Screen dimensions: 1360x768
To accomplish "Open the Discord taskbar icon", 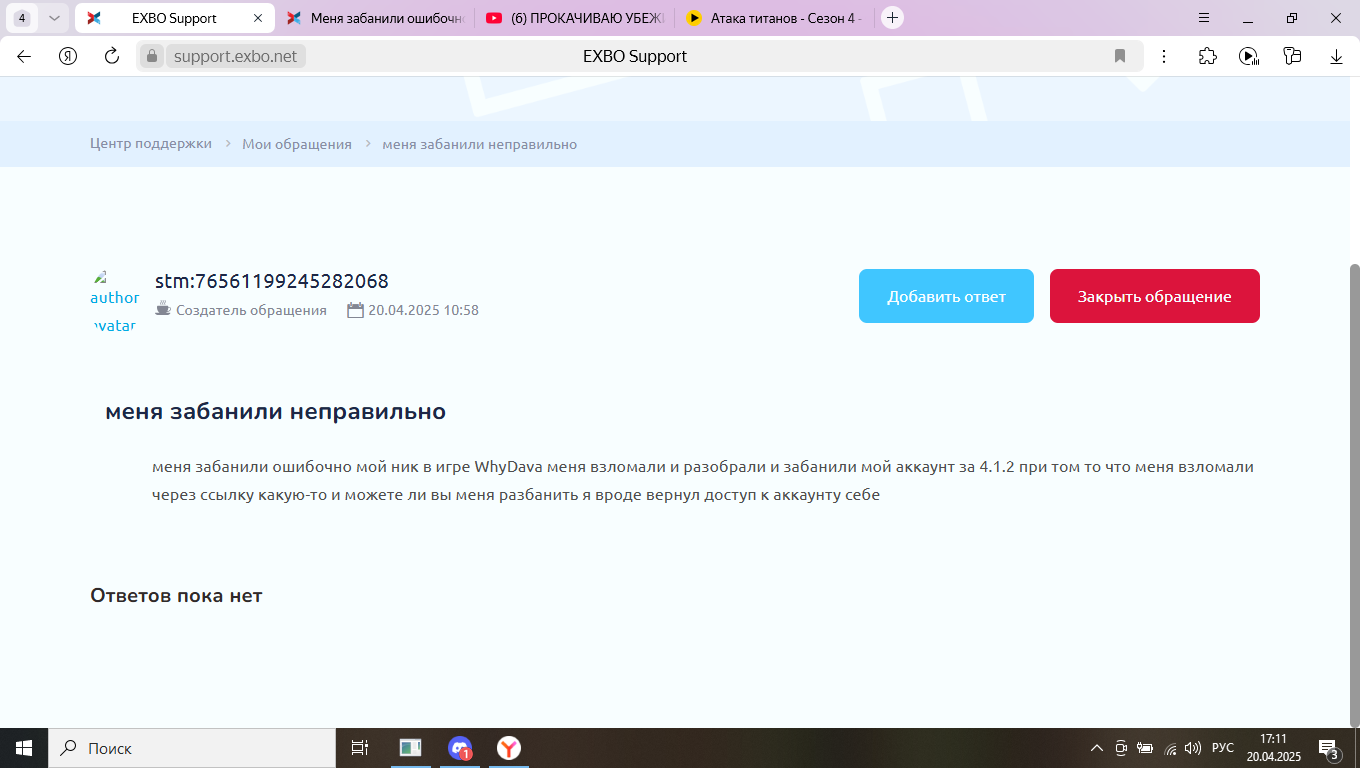I will tap(460, 748).
